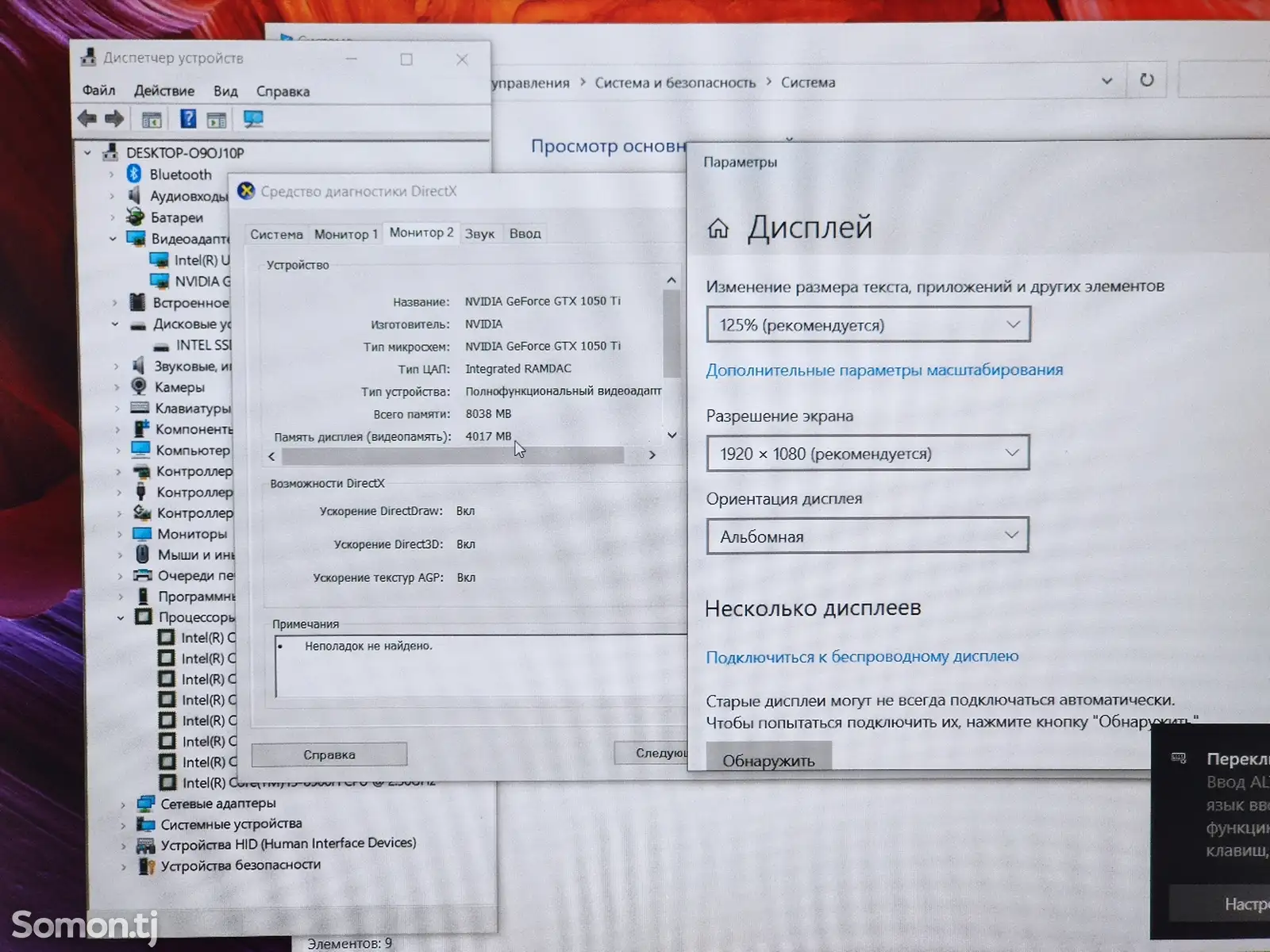Viewport: 1270px width, 952px height.
Task: Click the vertical scrollbar thumb in Устройство panel
Action: tap(672, 334)
